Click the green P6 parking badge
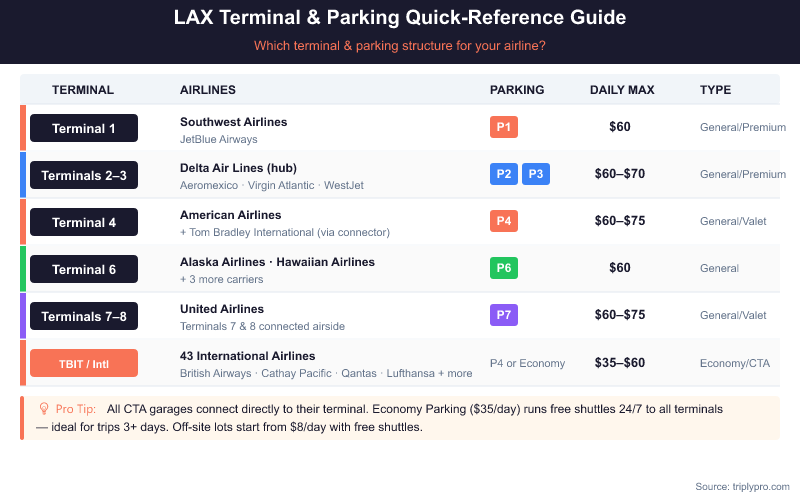This screenshot has height=500, width=800. tap(504, 269)
